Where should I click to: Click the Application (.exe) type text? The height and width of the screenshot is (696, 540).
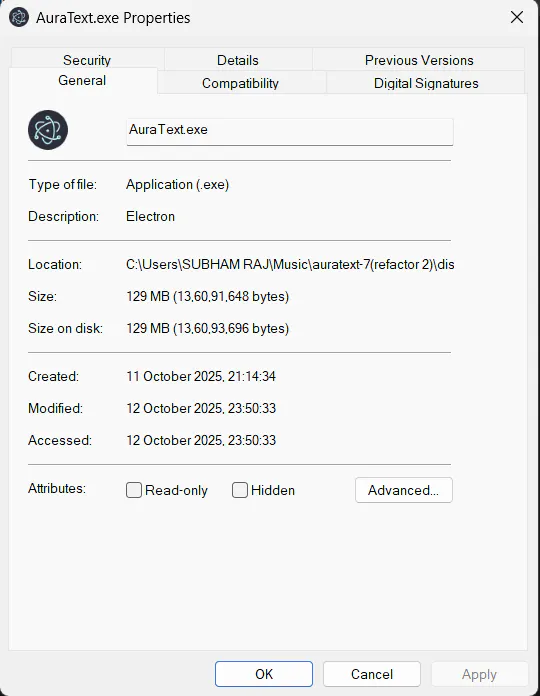point(177,185)
